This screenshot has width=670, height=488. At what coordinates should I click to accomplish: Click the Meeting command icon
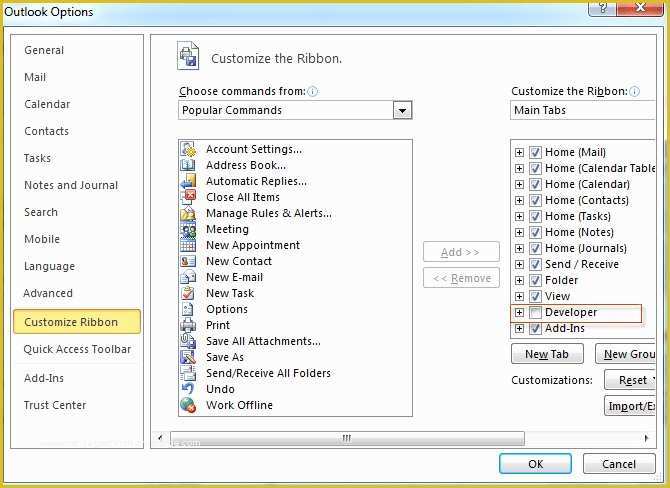coord(188,229)
